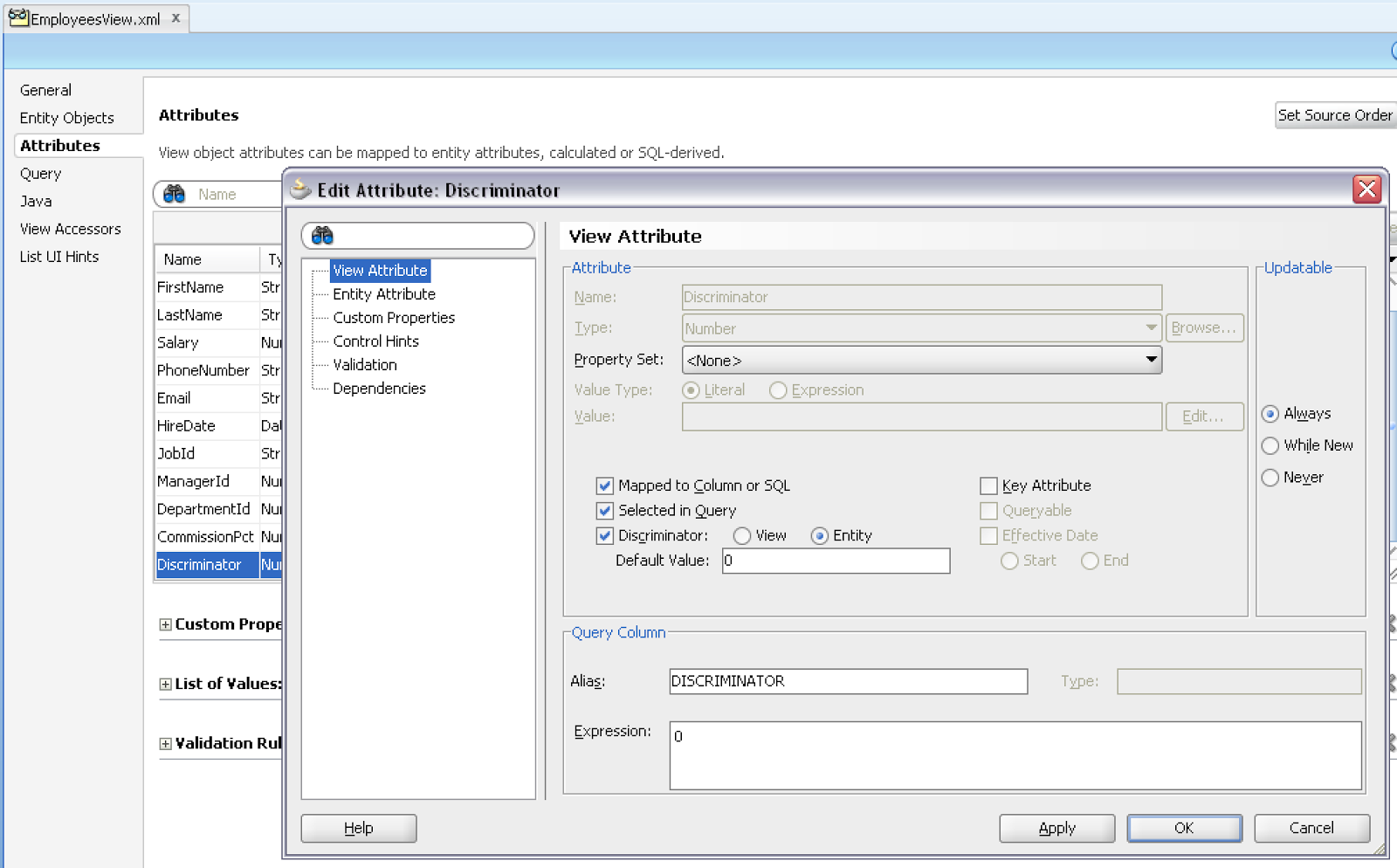The image size is (1397, 868).
Task: Click the Set Source Order button
Action: (x=1336, y=115)
